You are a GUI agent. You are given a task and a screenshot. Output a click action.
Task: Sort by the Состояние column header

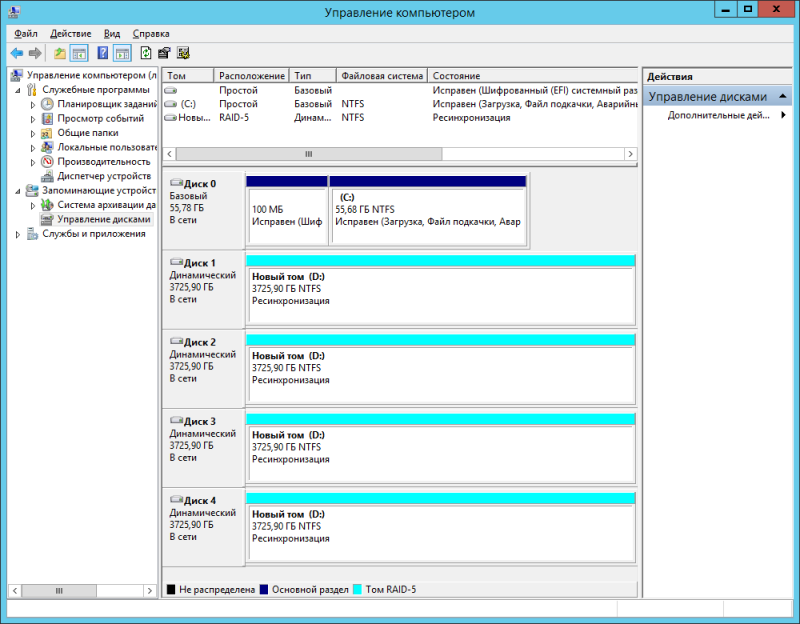(x=533, y=76)
